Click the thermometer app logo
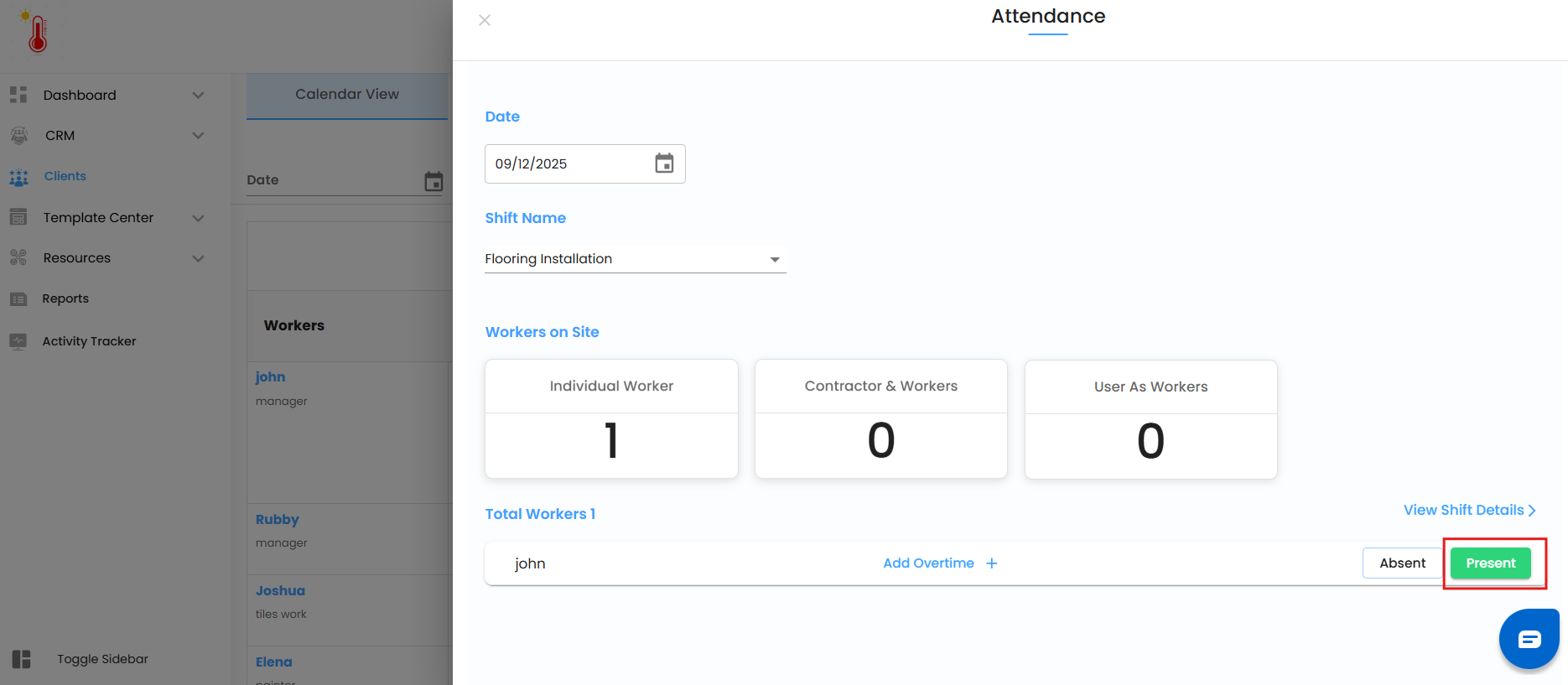Image resolution: width=1568 pixels, height=685 pixels. 36,32
